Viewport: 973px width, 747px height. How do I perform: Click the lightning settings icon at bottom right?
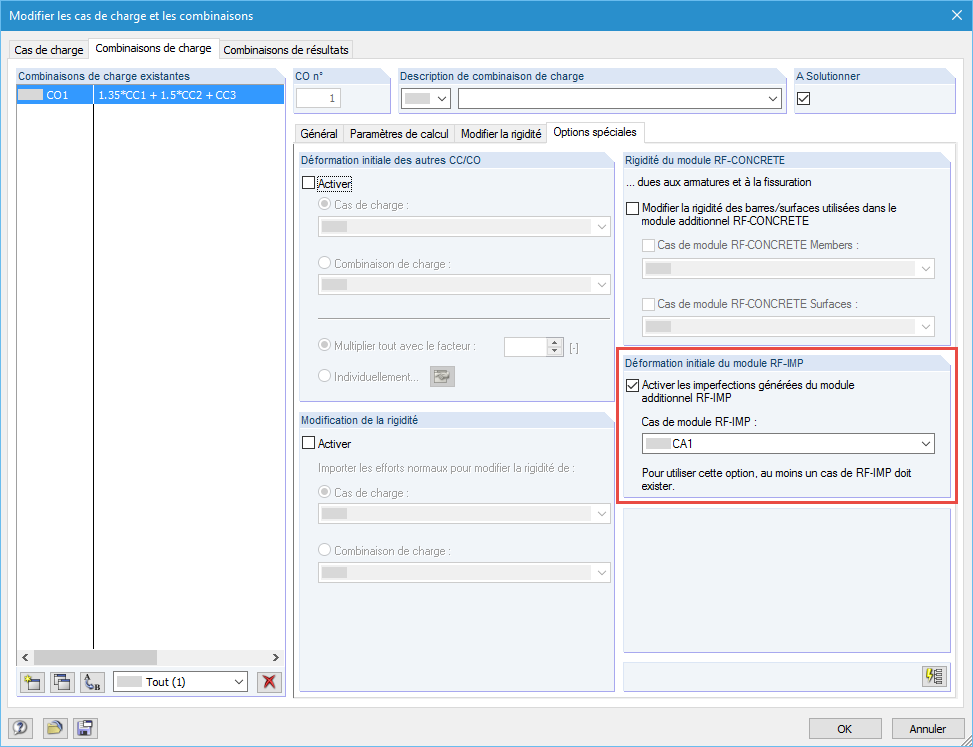click(x=935, y=676)
